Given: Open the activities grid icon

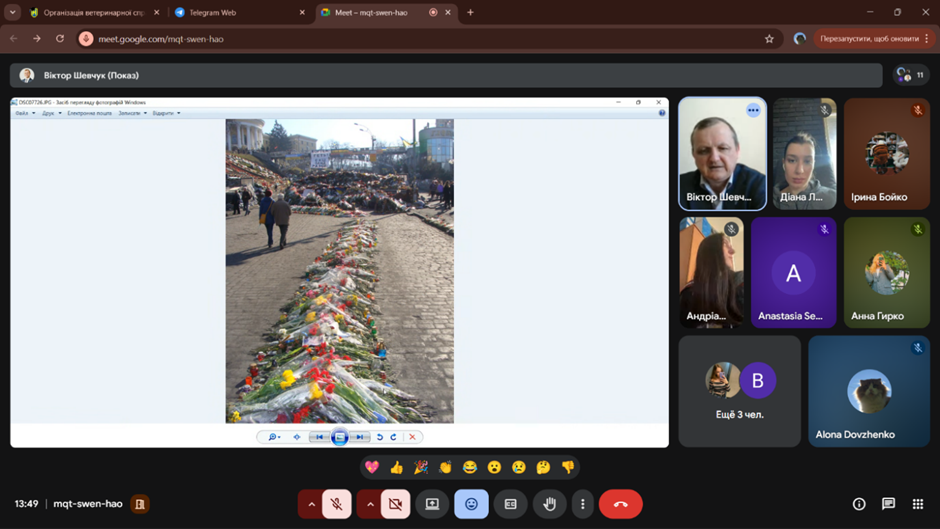Looking at the screenshot, I should pyautogui.click(x=917, y=504).
